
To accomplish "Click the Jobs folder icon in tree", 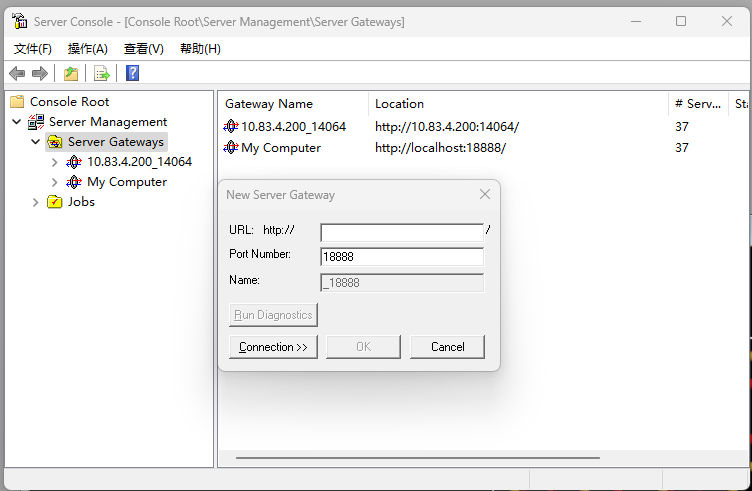I will (55, 202).
